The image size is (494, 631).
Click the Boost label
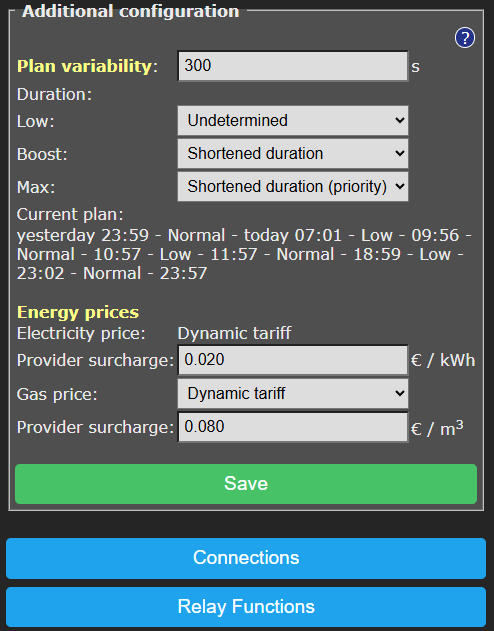42,155
